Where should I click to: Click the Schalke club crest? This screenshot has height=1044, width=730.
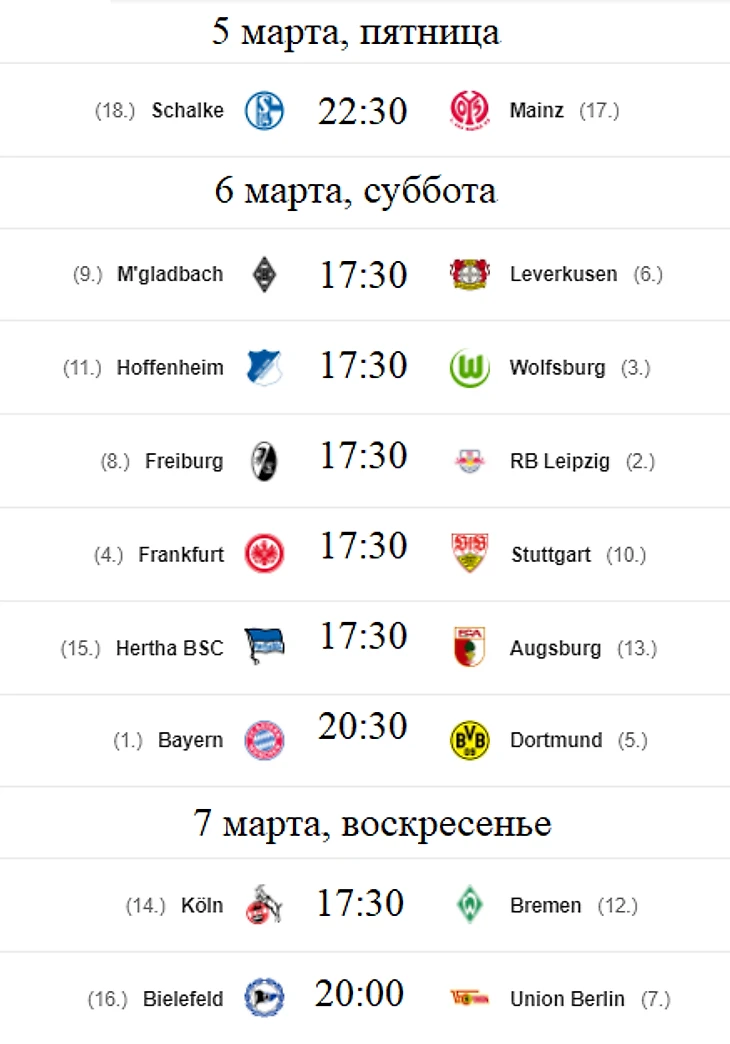click(x=264, y=111)
